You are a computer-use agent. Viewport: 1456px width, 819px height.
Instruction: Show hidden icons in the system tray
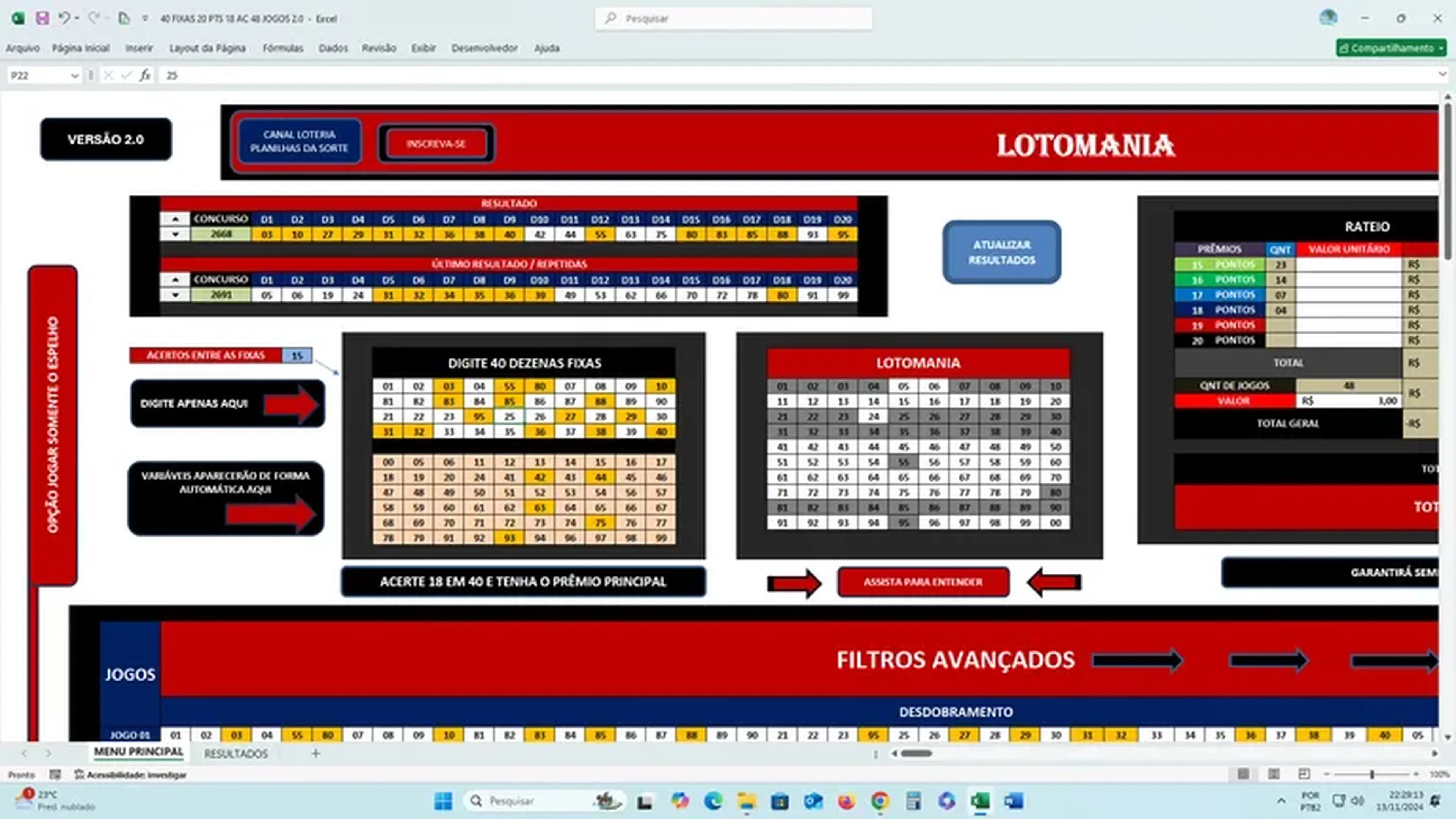(x=1281, y=801)
